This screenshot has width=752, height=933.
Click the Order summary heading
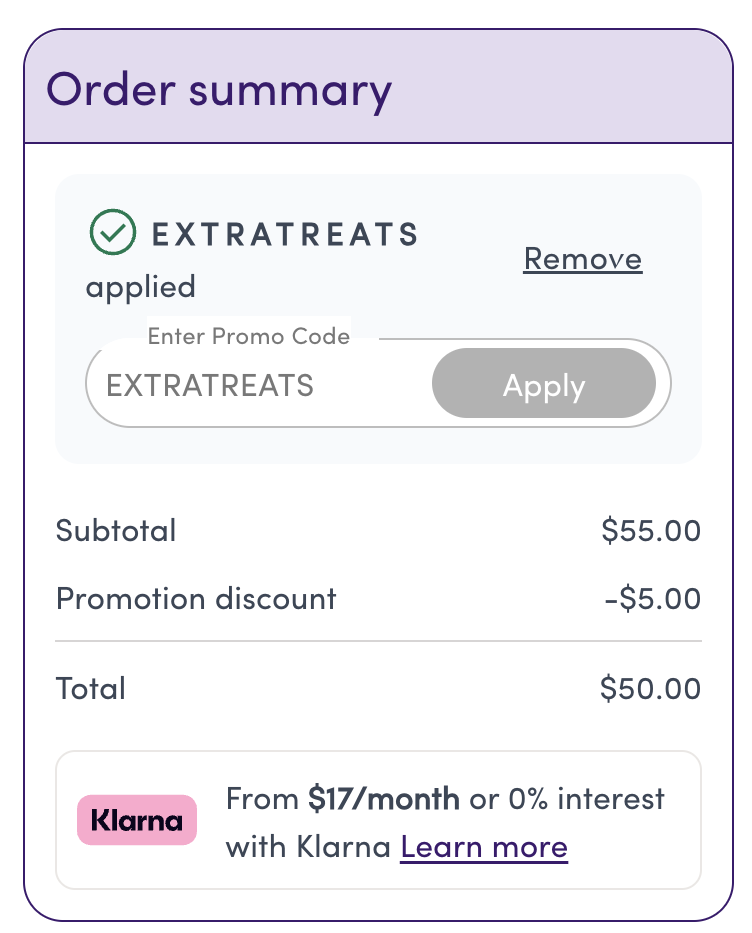click(x=219, y=89)
